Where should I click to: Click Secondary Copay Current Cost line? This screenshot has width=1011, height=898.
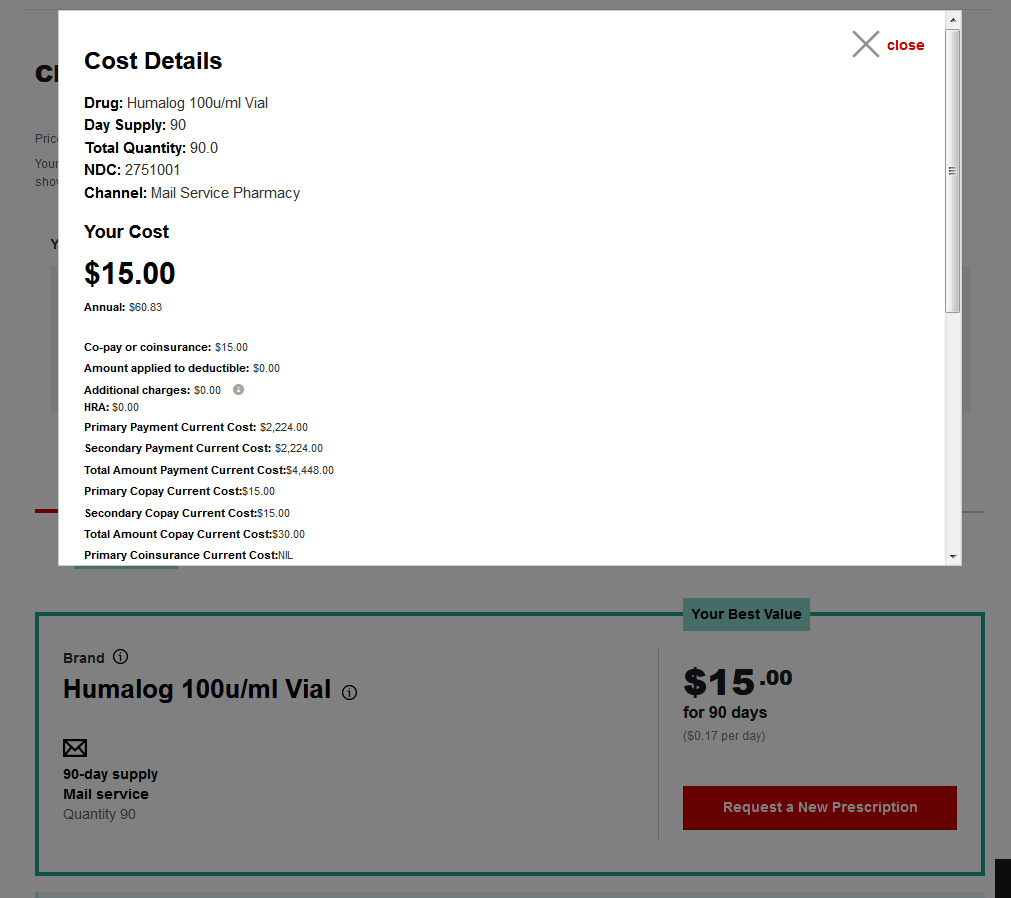click(187, 513)
